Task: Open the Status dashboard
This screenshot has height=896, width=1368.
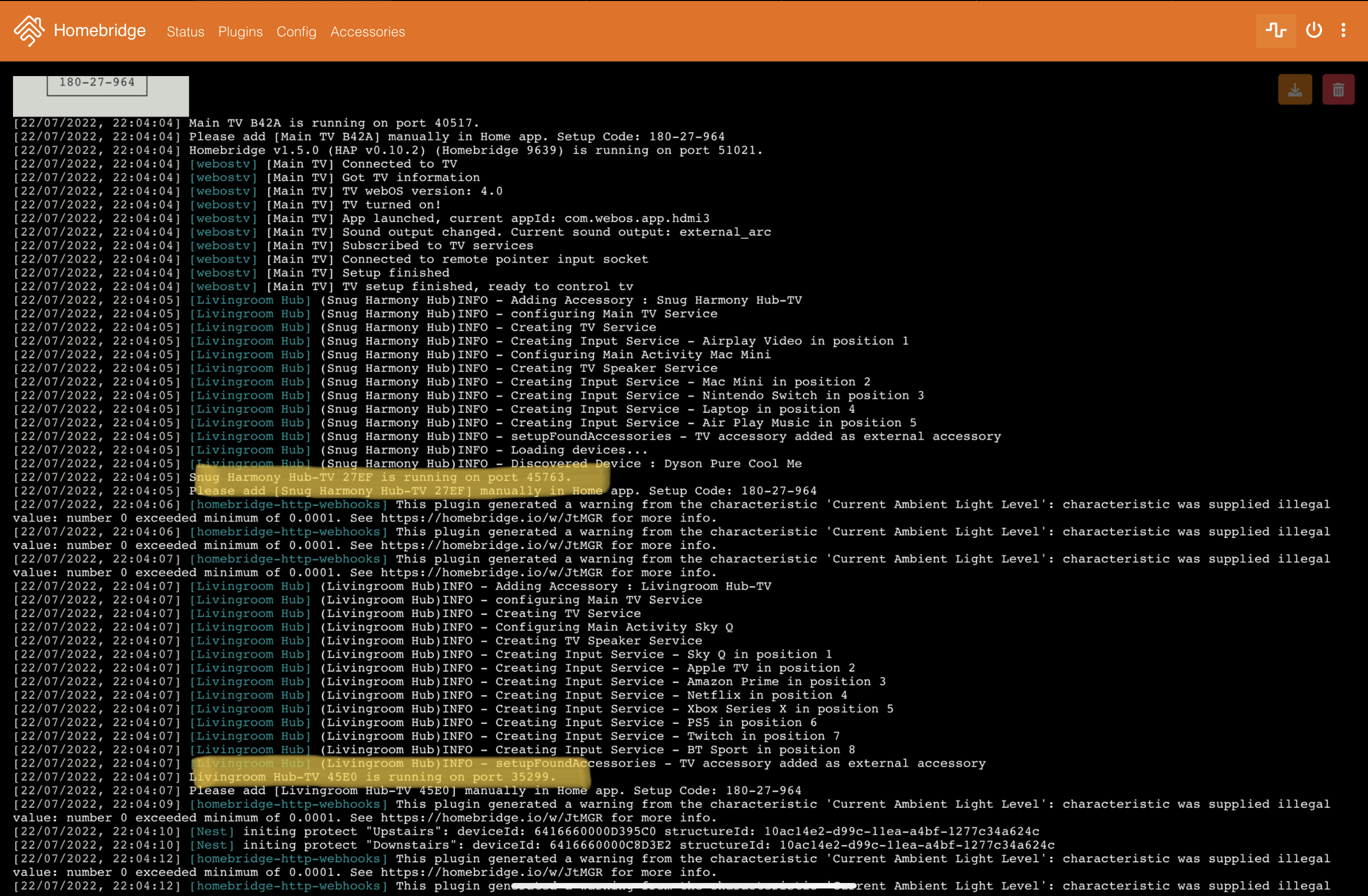Action: [185, 32]
